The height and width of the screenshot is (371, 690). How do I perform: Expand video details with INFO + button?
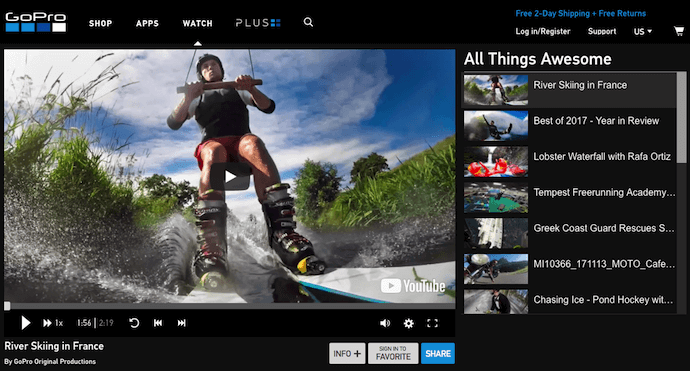pos(347,353)
